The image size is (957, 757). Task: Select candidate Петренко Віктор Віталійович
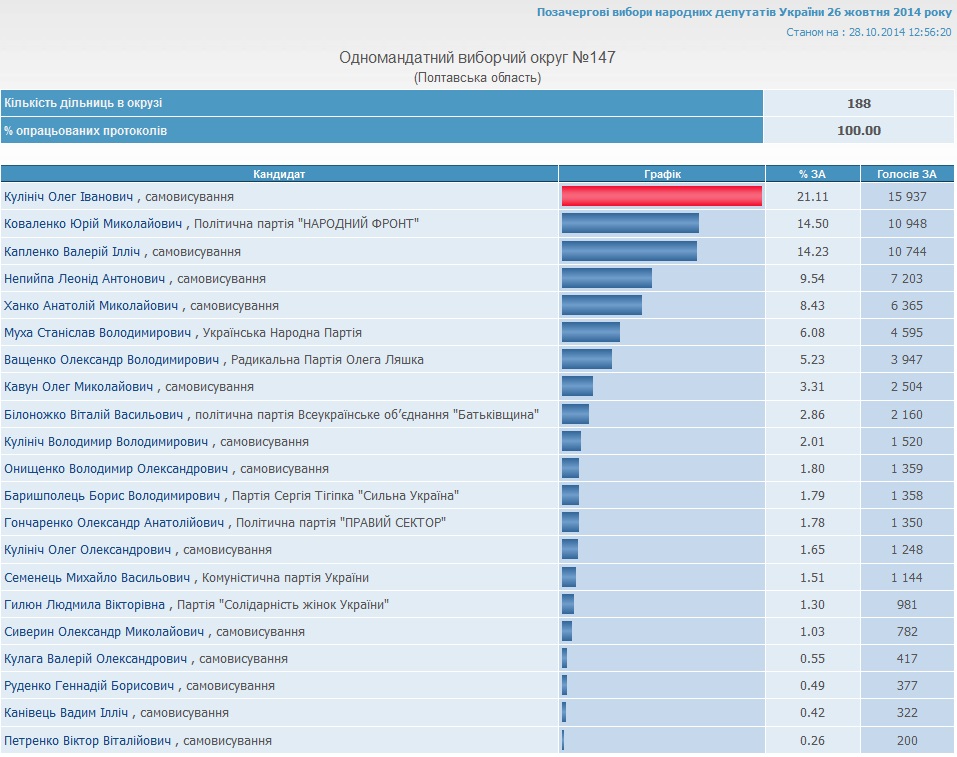(x=89, y=740)
